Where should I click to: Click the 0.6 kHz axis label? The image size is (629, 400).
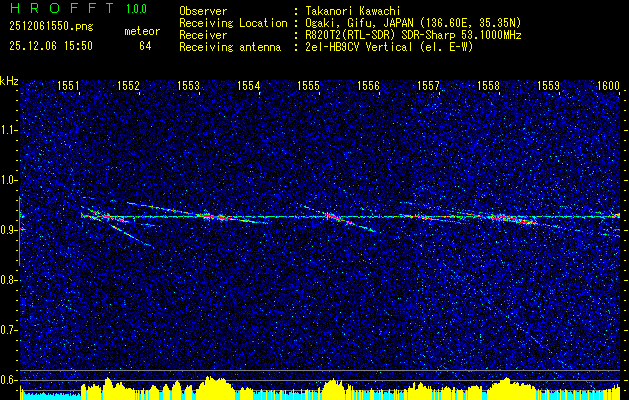point(9,380)
